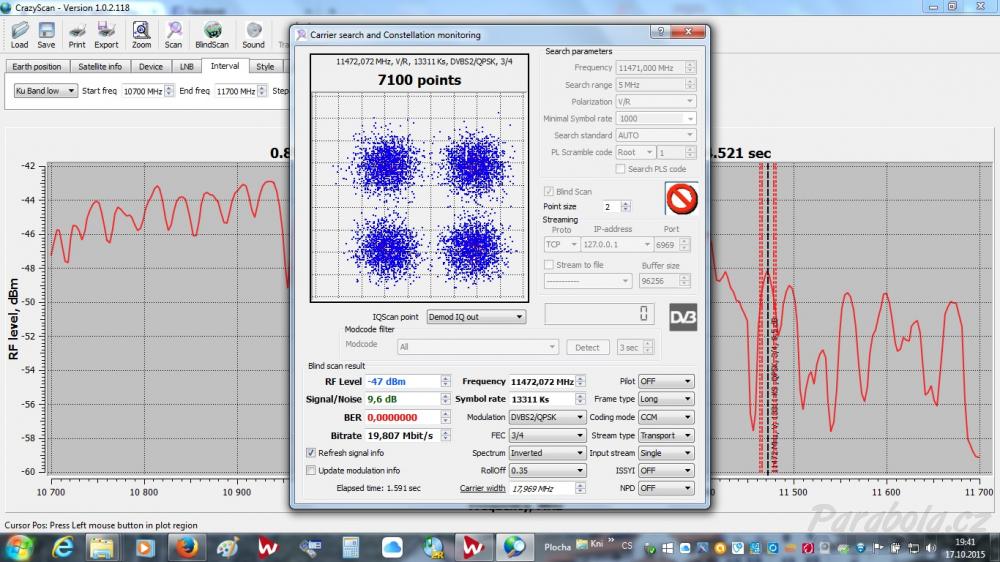Activate the Zoom tool
Screen dimensions: 1000x562
141,34
